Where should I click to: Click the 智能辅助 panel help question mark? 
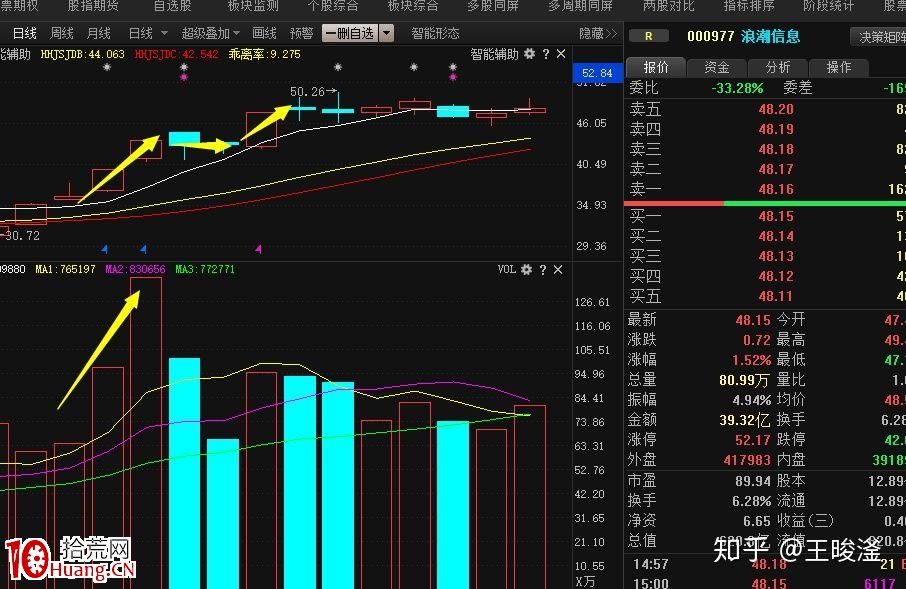(546, 55)
